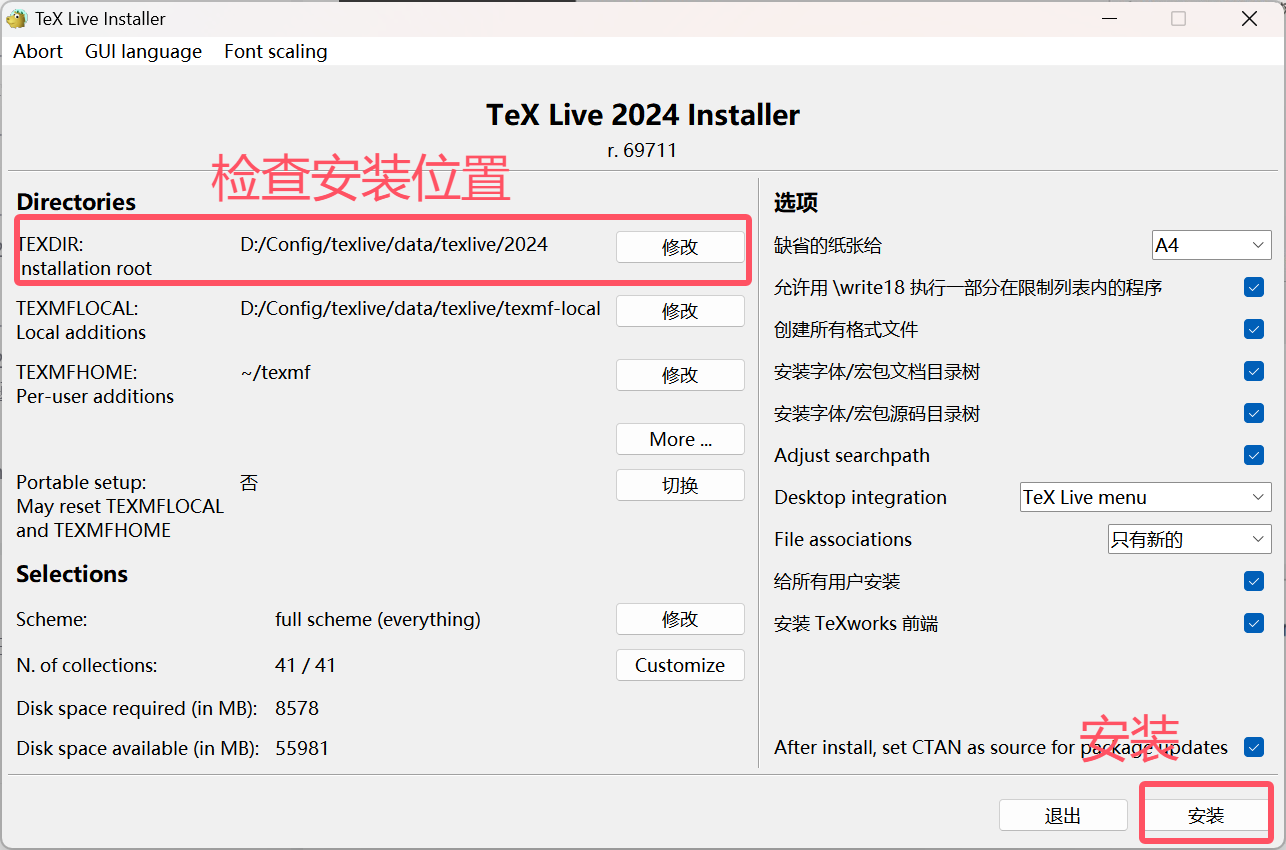Toggle Adjust searchpath checkbox
The height and width of the screenshot is (850, 1286).
tap(1254, 455)
